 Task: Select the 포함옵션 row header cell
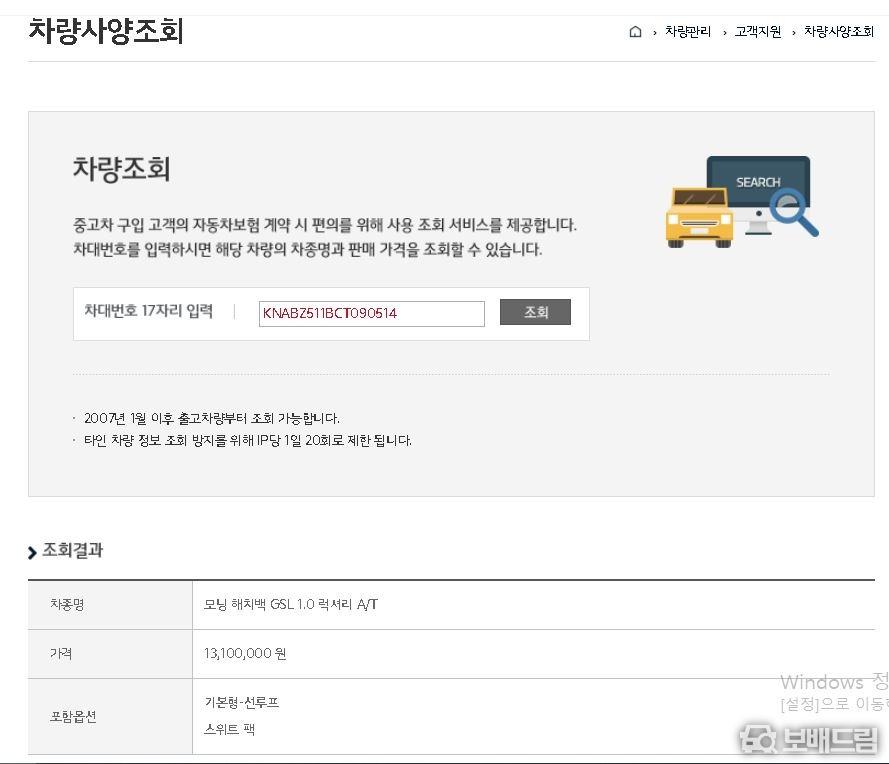74,717
